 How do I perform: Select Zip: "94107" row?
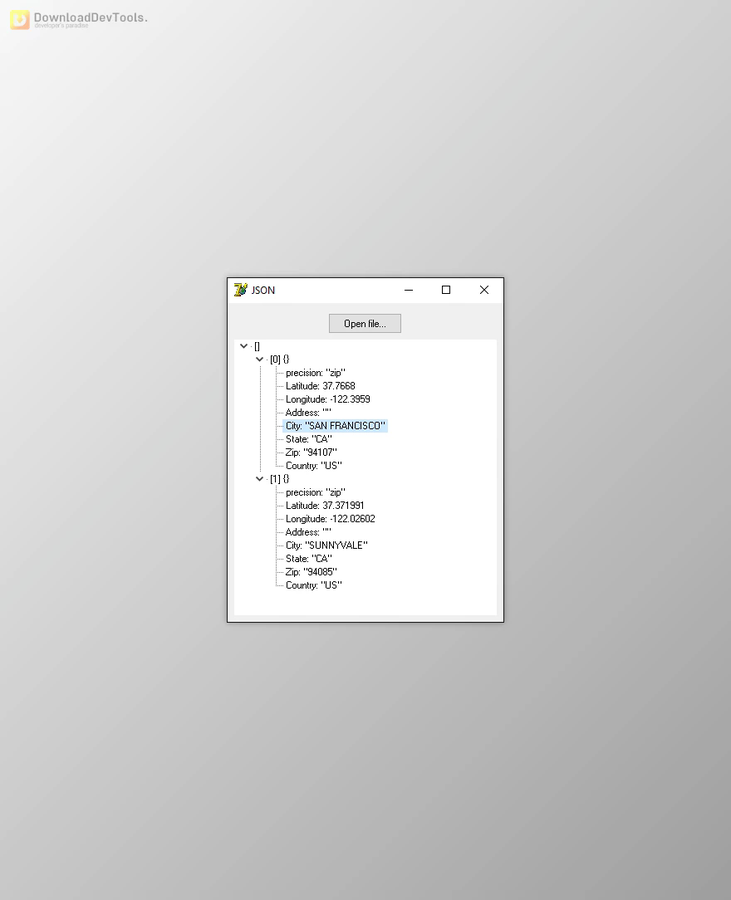tap(311, 452)
